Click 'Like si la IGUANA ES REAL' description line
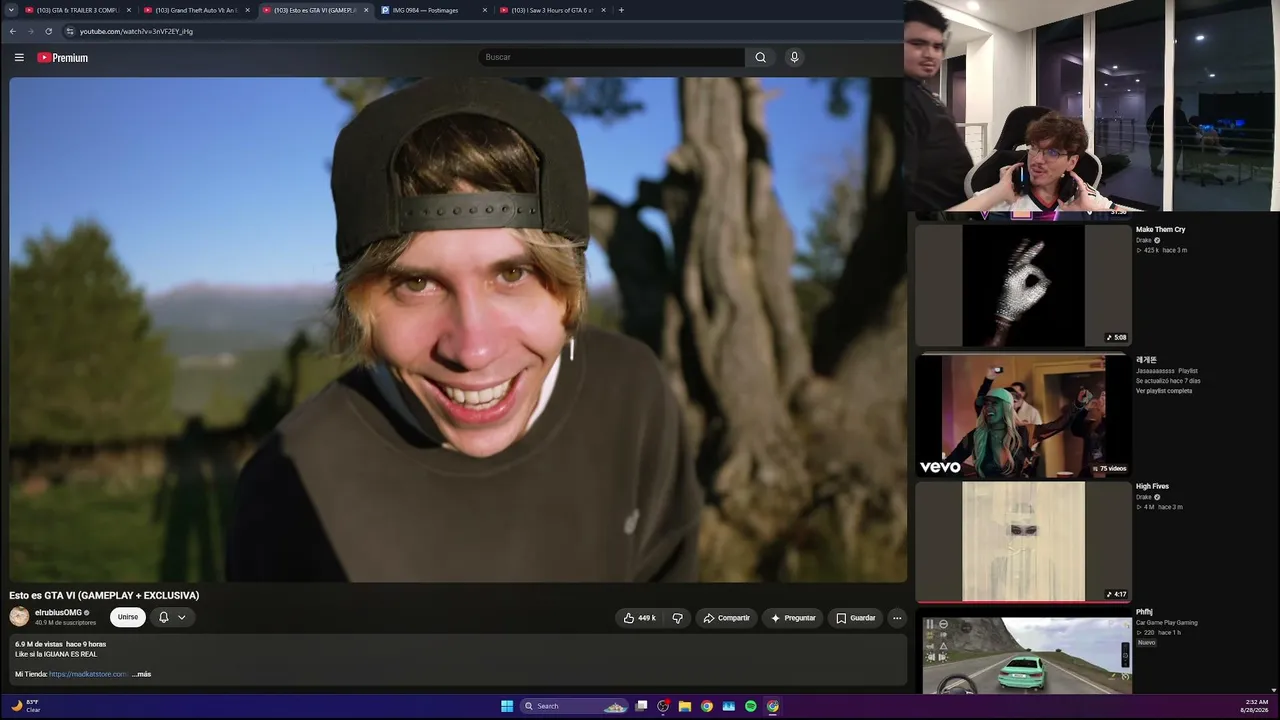This screenshot has height=720, width=1280. (56, 654)
